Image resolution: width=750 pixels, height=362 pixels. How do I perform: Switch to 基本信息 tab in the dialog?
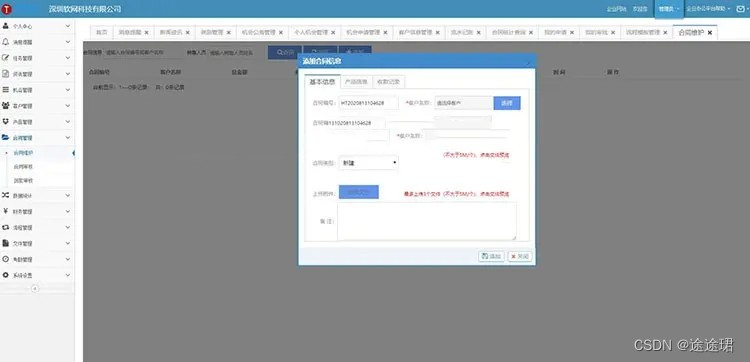pos(322,82)
